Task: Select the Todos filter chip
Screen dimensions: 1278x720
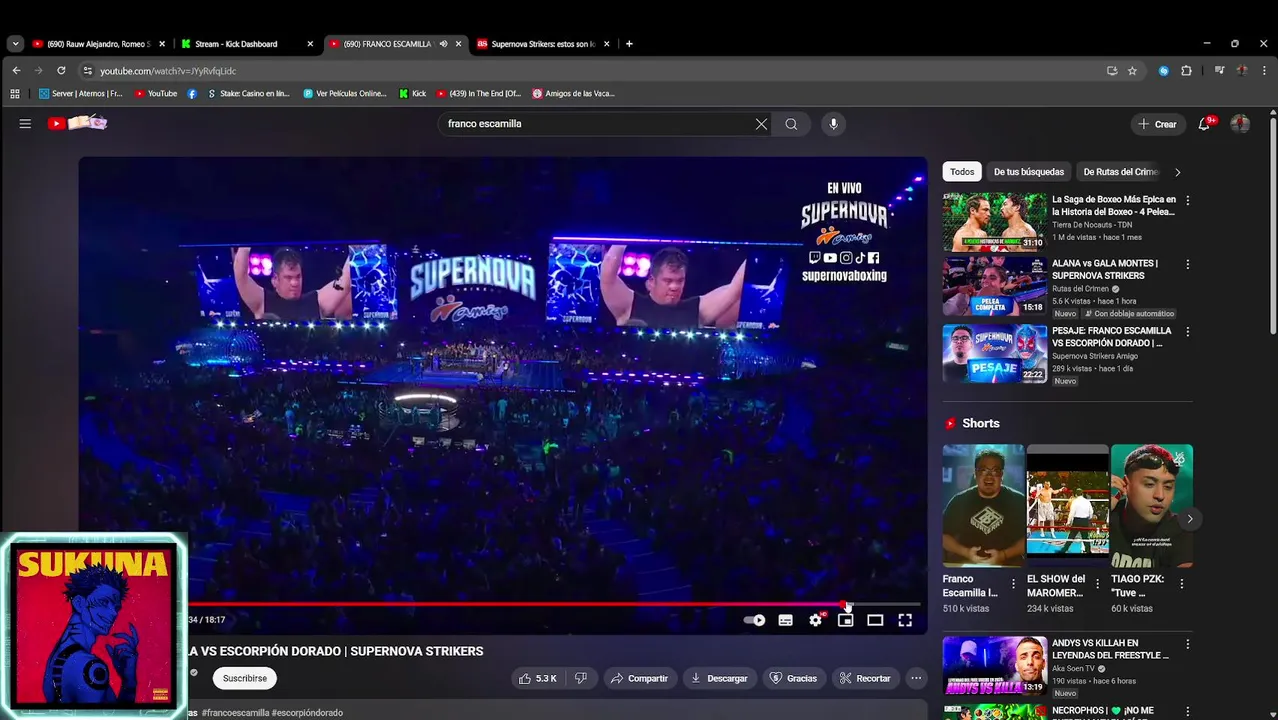Action: click(x=962, y=172)
